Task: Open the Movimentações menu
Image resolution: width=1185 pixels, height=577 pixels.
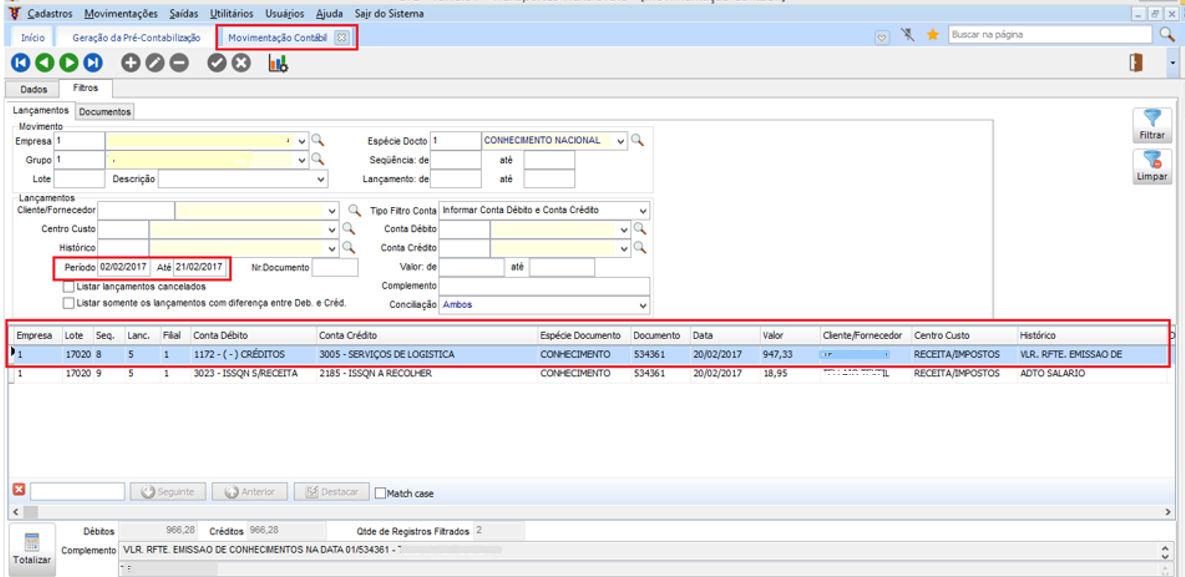Action: (121, 14)
